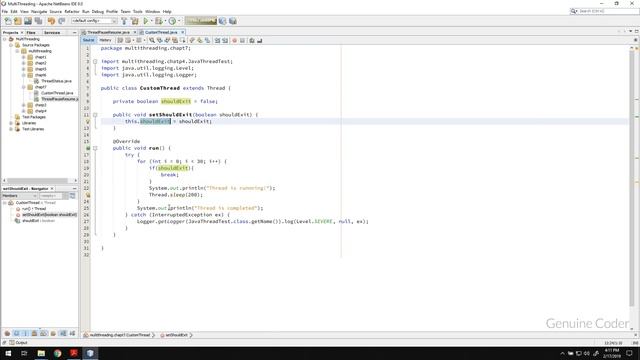
Task: Click the Find Selection magnifier icon in editor toolbar
Action: [151, 40]
